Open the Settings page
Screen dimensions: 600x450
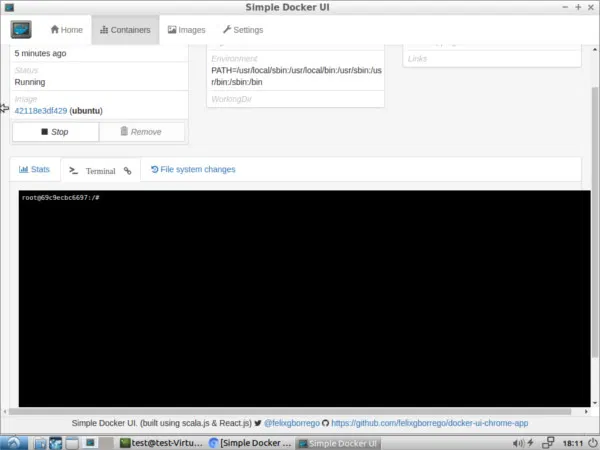tap(243, 30)
